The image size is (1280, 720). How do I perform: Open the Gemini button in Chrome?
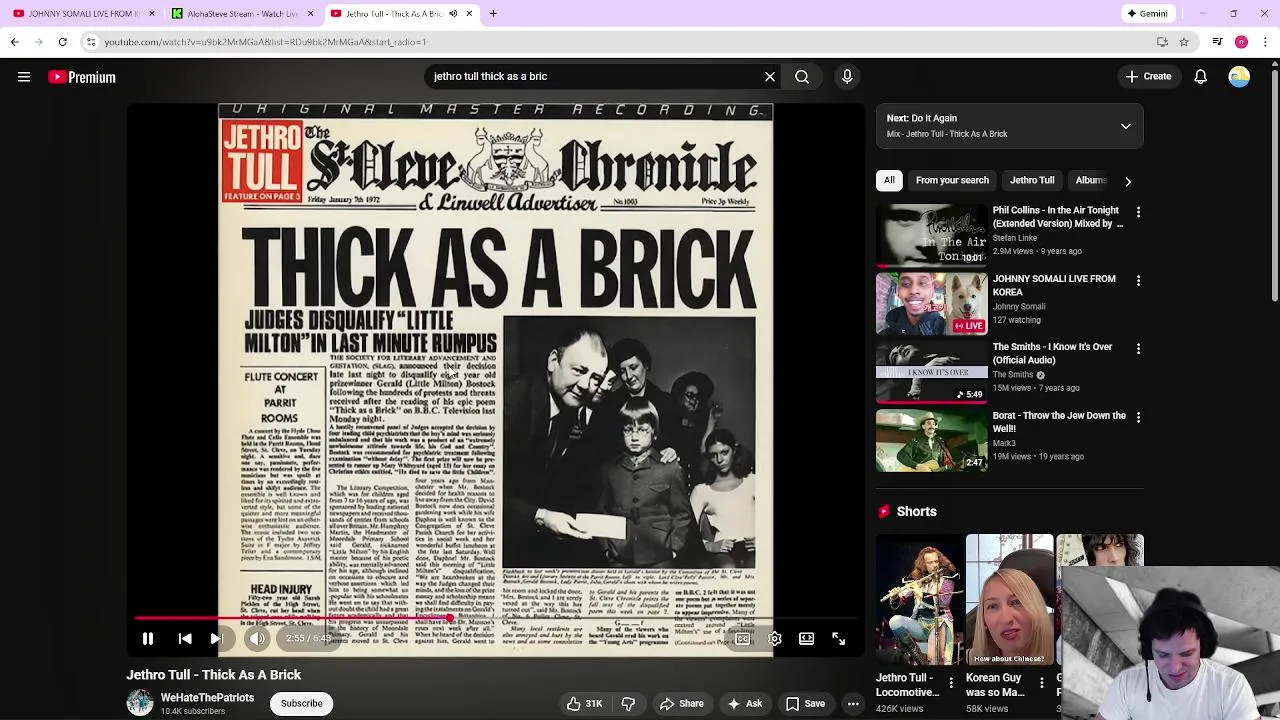pyautogui.click(x=1147, y=14)
